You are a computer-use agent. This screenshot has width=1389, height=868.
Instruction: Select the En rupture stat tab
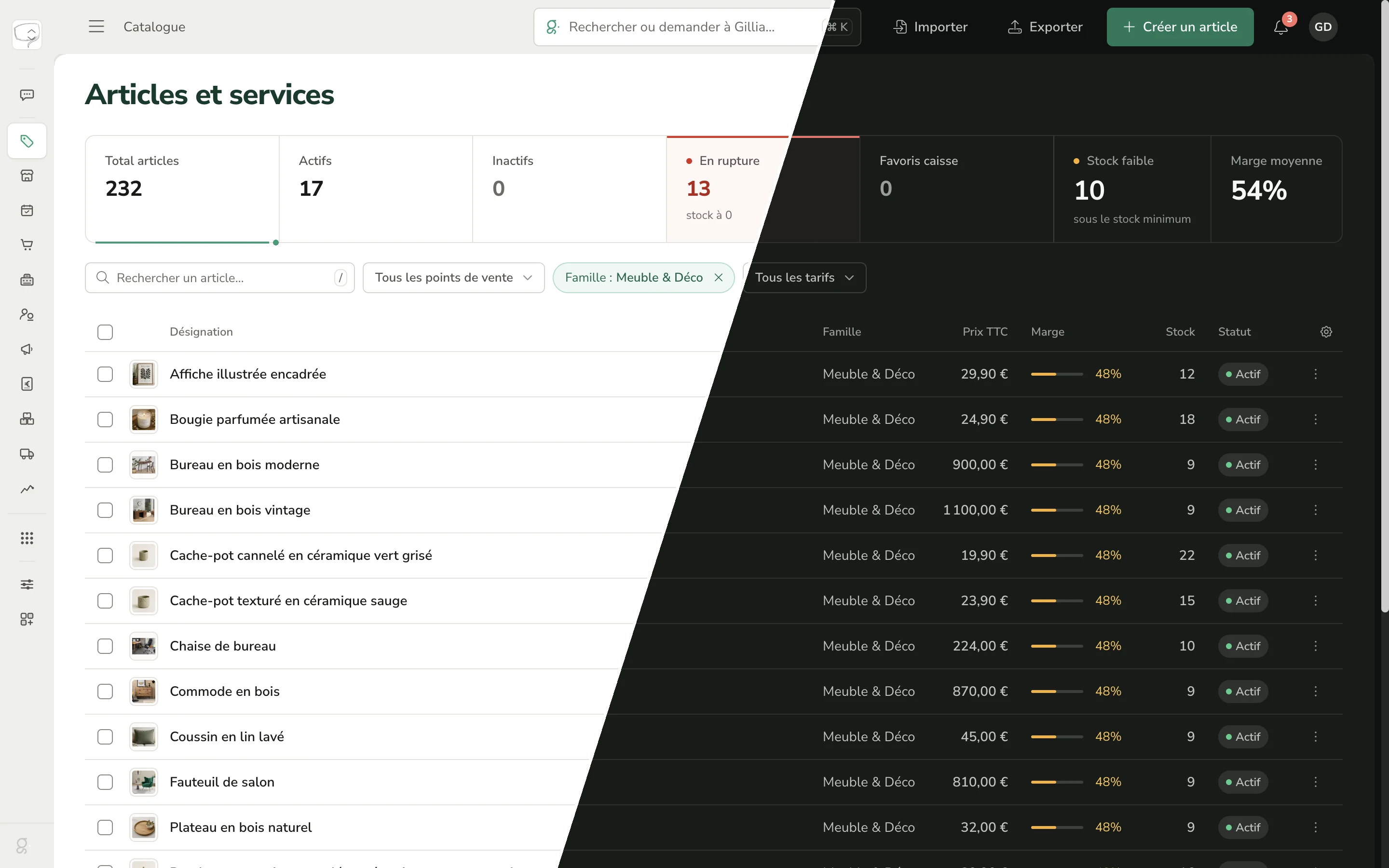coord(763,189)
